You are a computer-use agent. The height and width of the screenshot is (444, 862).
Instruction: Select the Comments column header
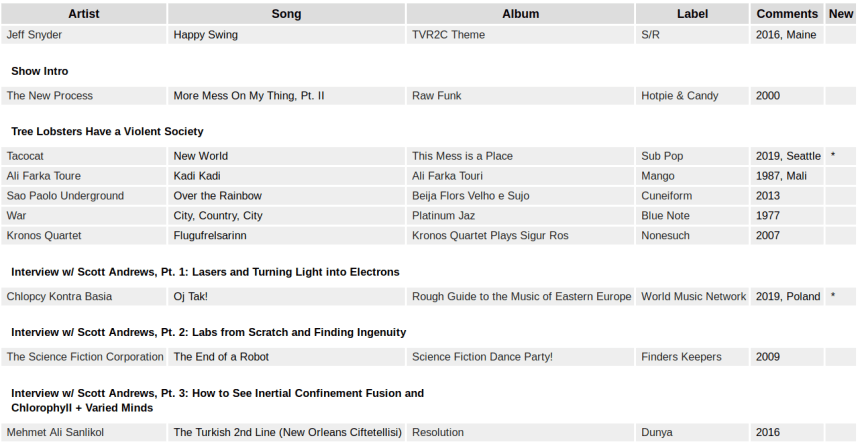[787, 14]
